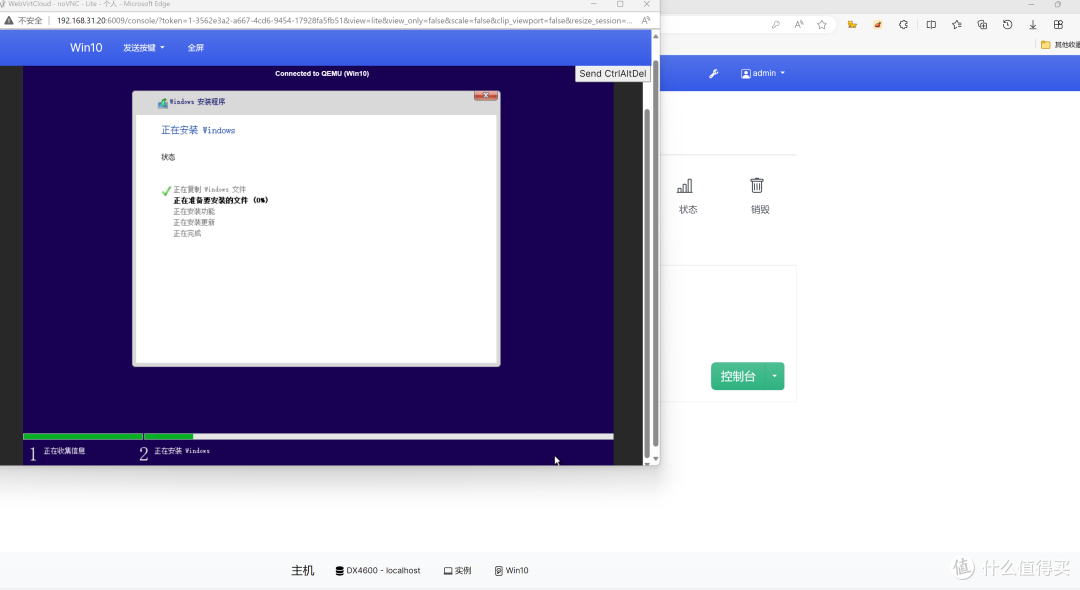Click '正在安装功能' status line
The width and height of the screenshot is (1080, 590).
tap(194, 211)
